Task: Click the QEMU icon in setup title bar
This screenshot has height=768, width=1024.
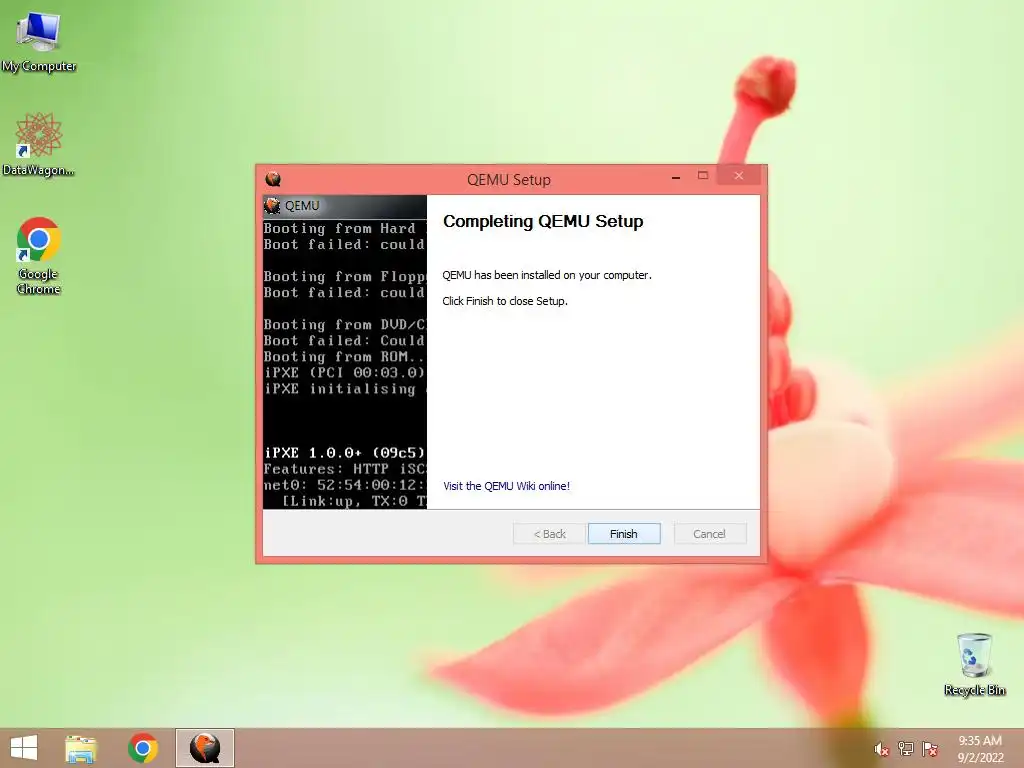Action: pos(273,179)
